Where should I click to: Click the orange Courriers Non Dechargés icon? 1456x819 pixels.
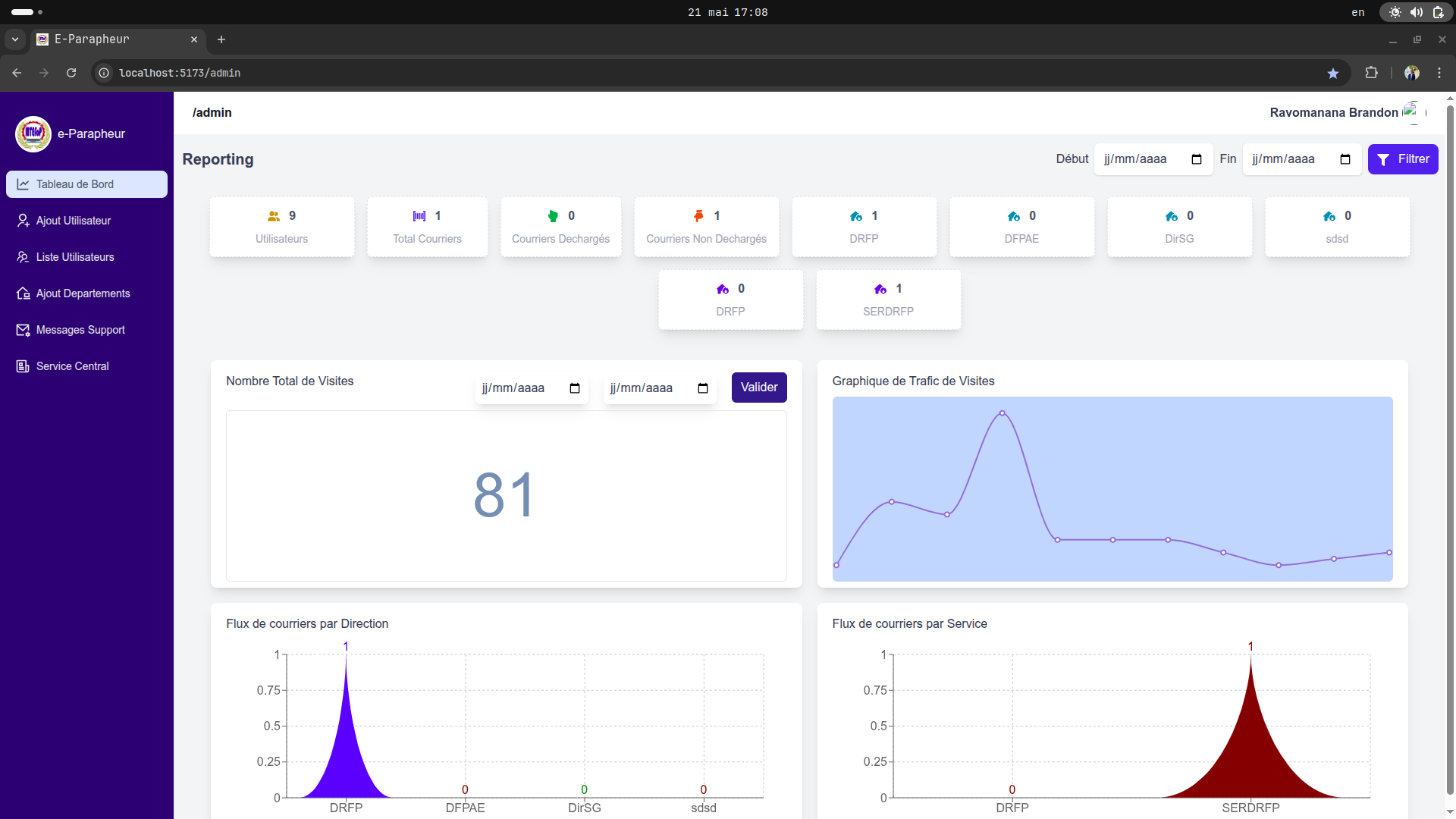pos(698,217)
